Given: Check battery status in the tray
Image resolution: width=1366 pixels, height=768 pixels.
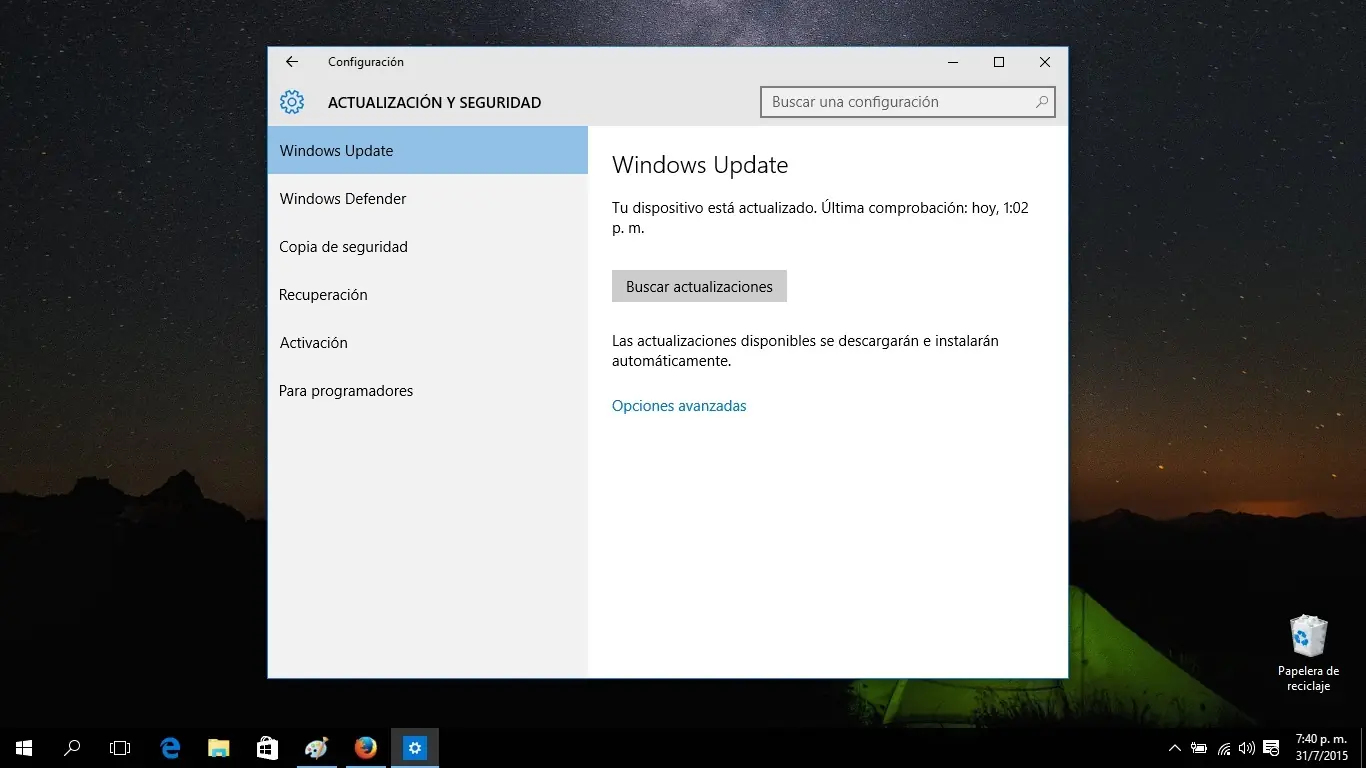Looking at the screenshot, I should tap(1199, 748).
